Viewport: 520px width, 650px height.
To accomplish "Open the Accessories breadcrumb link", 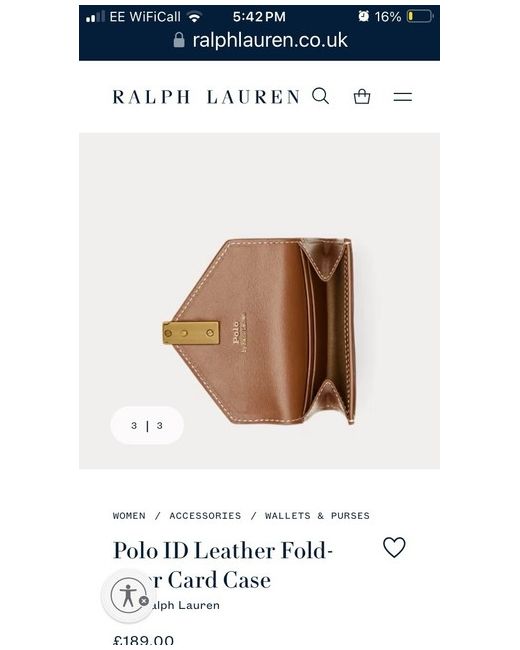I will [x=205, y=516].
